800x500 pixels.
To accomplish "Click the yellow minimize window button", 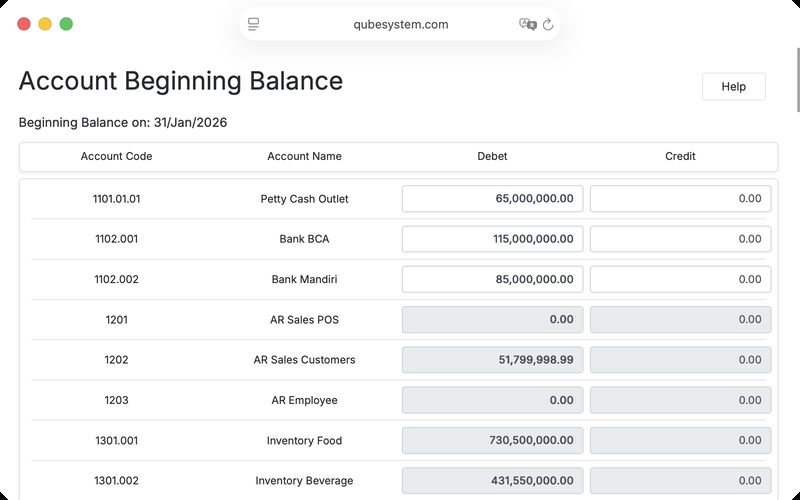I will tap(45, 24).
